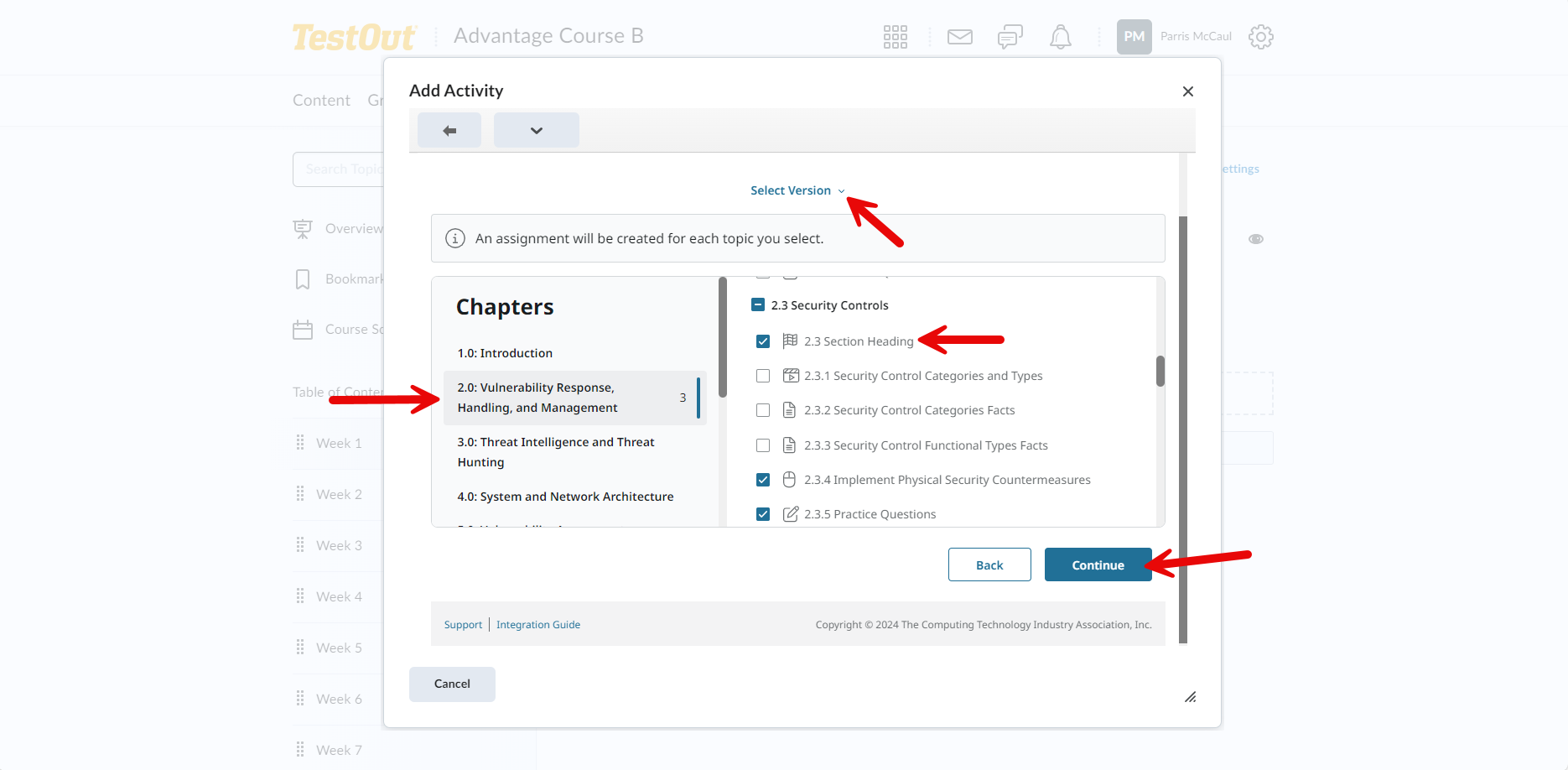Select Week 1 in table of contents
This screenshot has height=770, width=1568.
coord(339,443)
